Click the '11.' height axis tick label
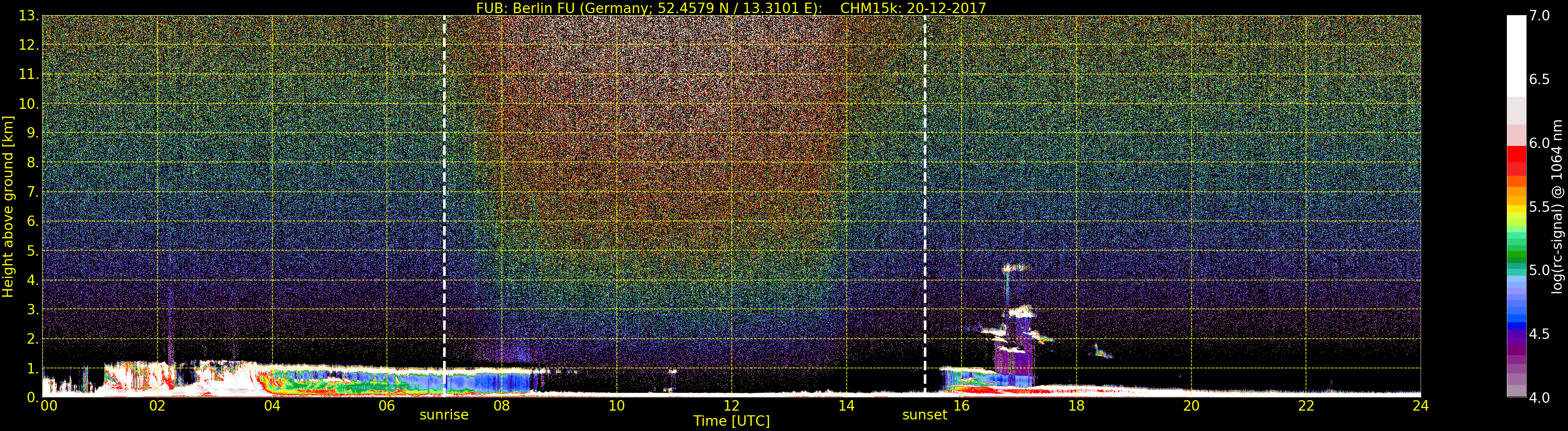Screen dimensions: 1568x431 tap(29, 74)
